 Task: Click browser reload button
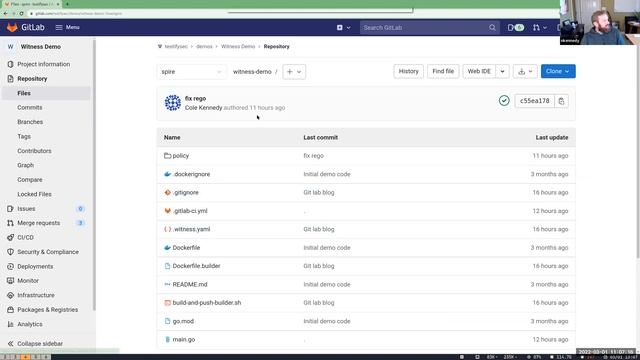click(x=22, y=13)
